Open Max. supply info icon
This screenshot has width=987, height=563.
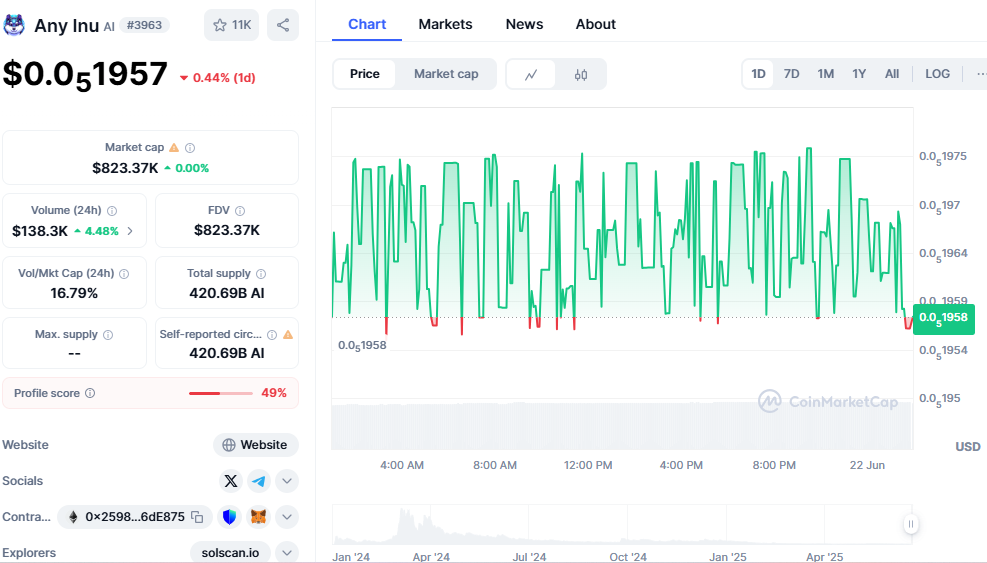(x=108, y=334)
